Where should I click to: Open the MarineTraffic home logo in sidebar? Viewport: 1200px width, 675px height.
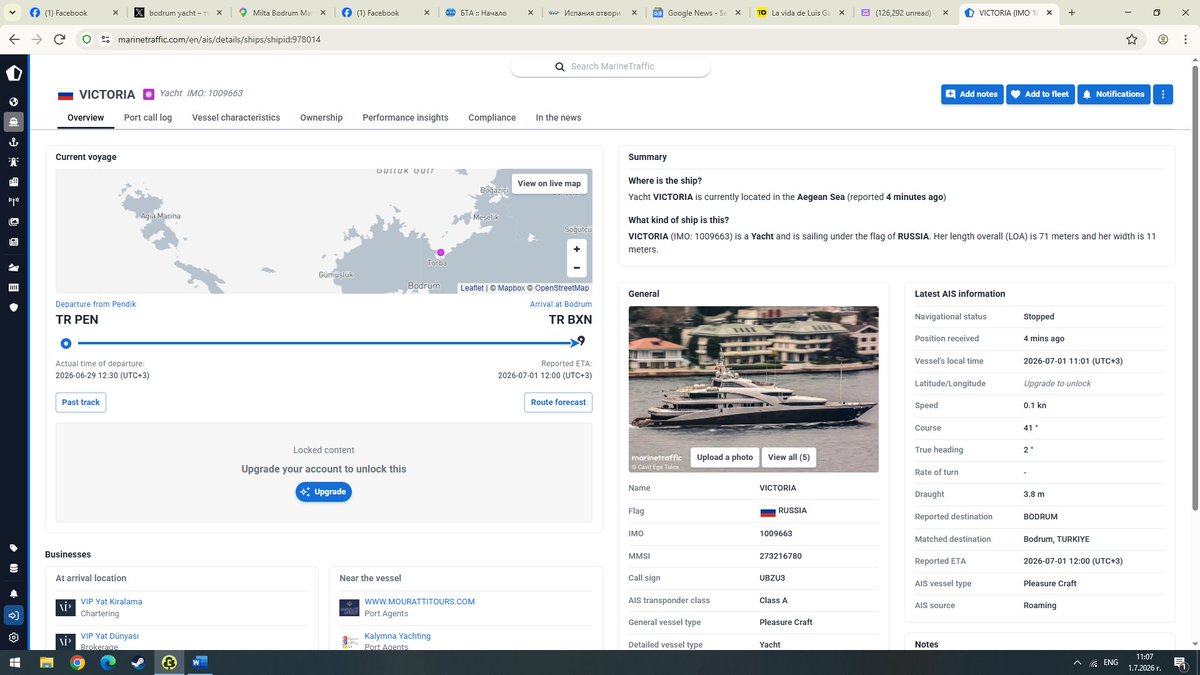click(14, 73)
